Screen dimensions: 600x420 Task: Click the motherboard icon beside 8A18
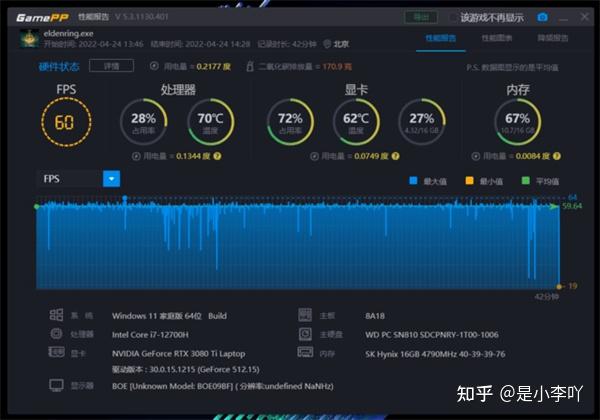(305, 315)
